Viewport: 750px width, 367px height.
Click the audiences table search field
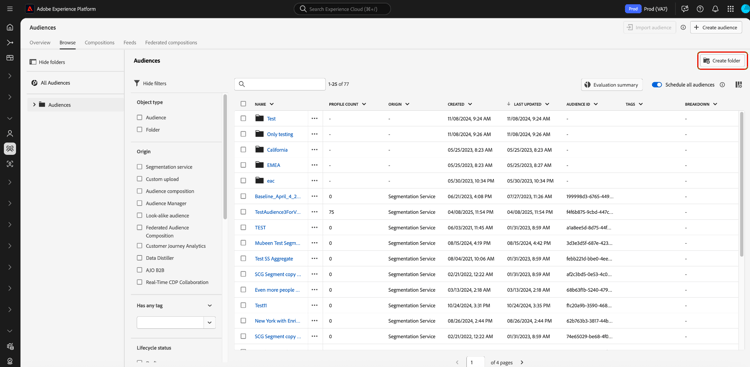[x=280, y=84]
